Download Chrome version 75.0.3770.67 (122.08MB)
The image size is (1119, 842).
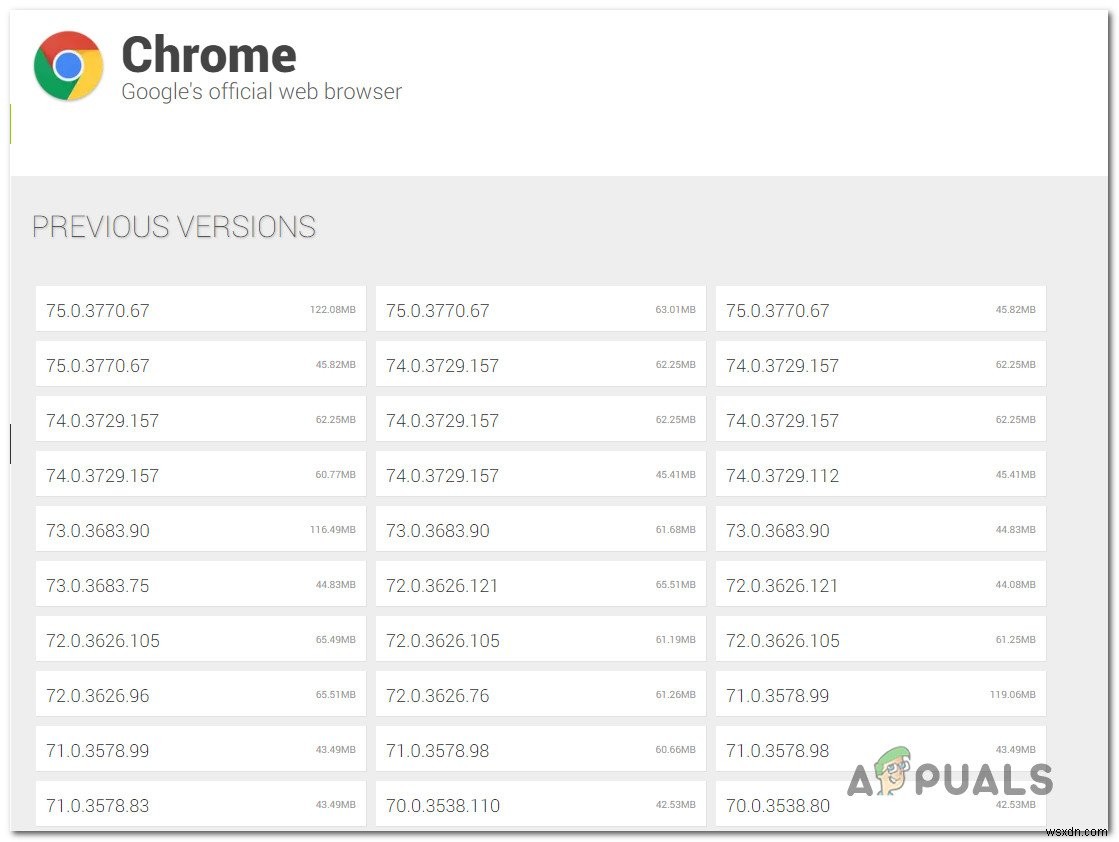point(199,309)
